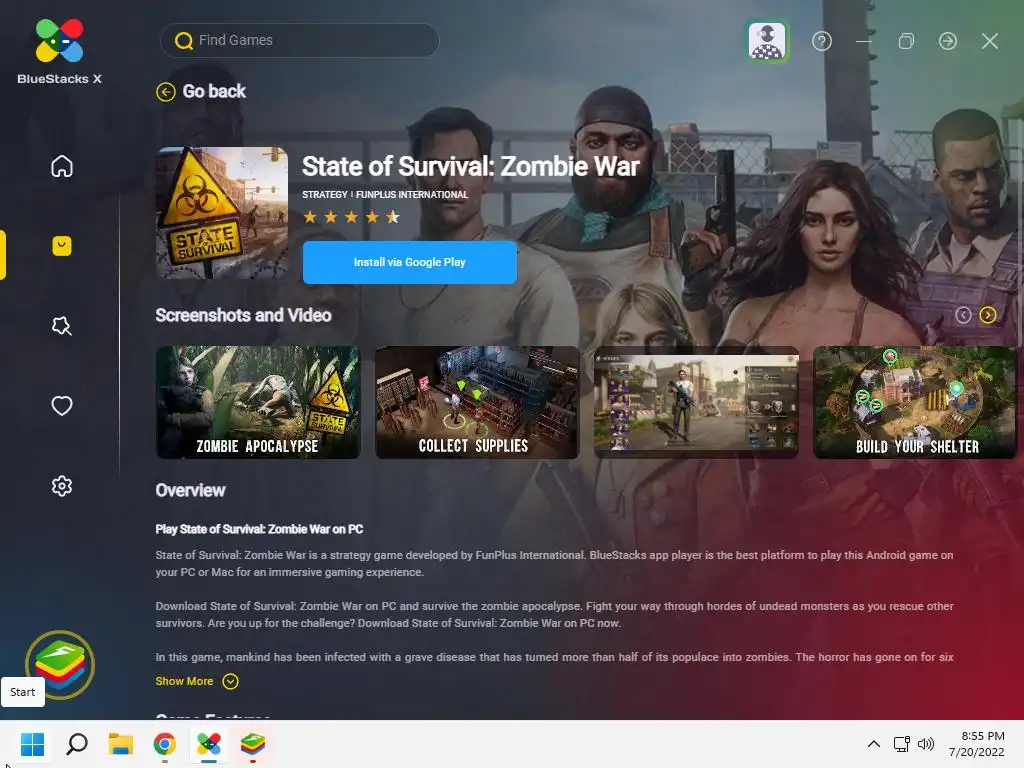Open network status tray icon
The width and height of the screenshot is (1024, 768).
902,744
